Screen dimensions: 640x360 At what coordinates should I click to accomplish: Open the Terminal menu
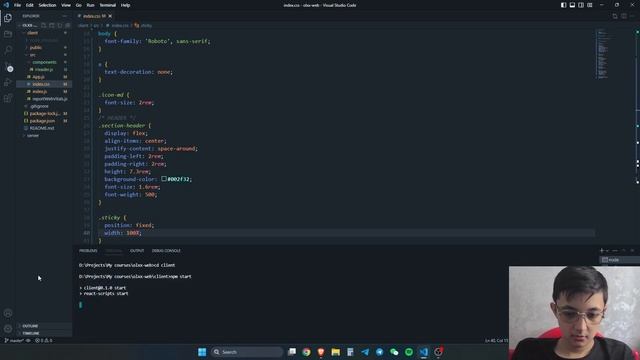coord(108,5)
